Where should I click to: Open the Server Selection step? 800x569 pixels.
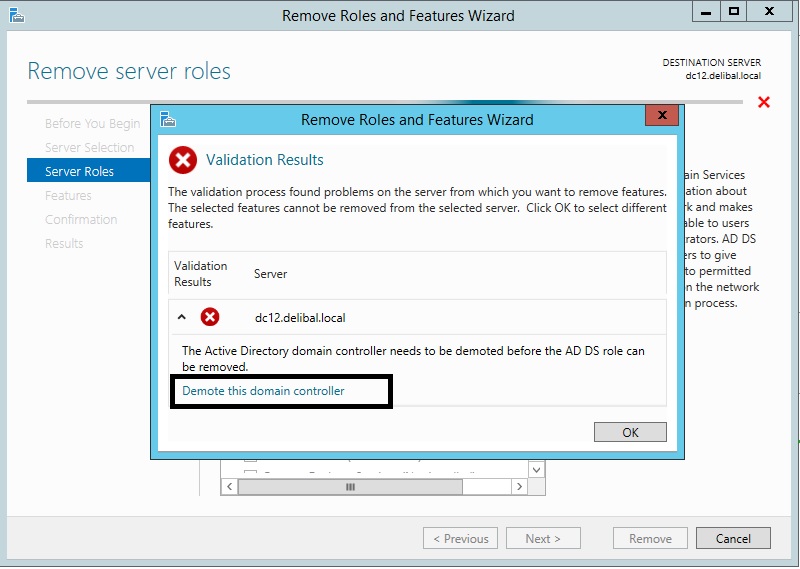coord(89,148)
